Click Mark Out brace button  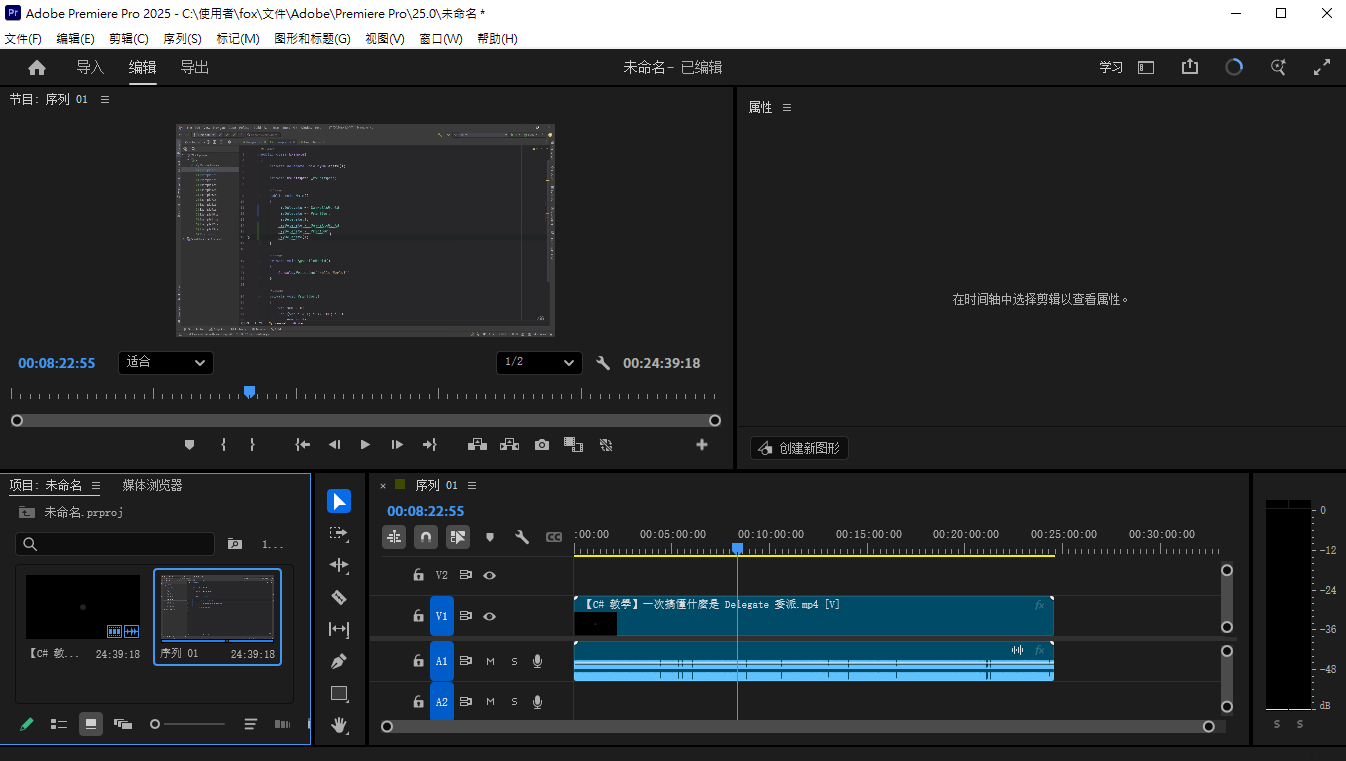click(x=252, y=445)
